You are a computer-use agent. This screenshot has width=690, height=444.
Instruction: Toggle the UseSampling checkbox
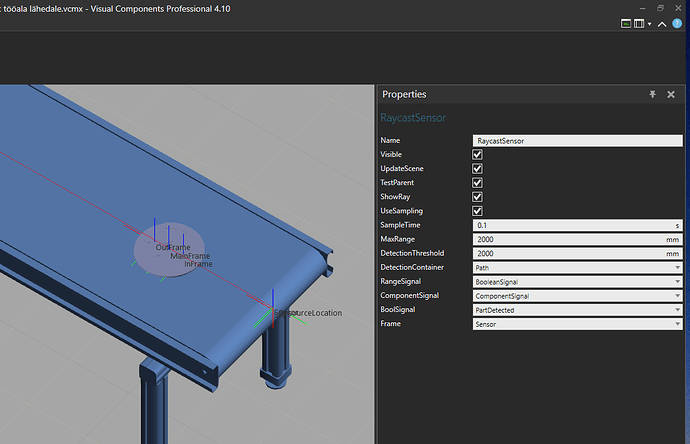pos(477,211)
